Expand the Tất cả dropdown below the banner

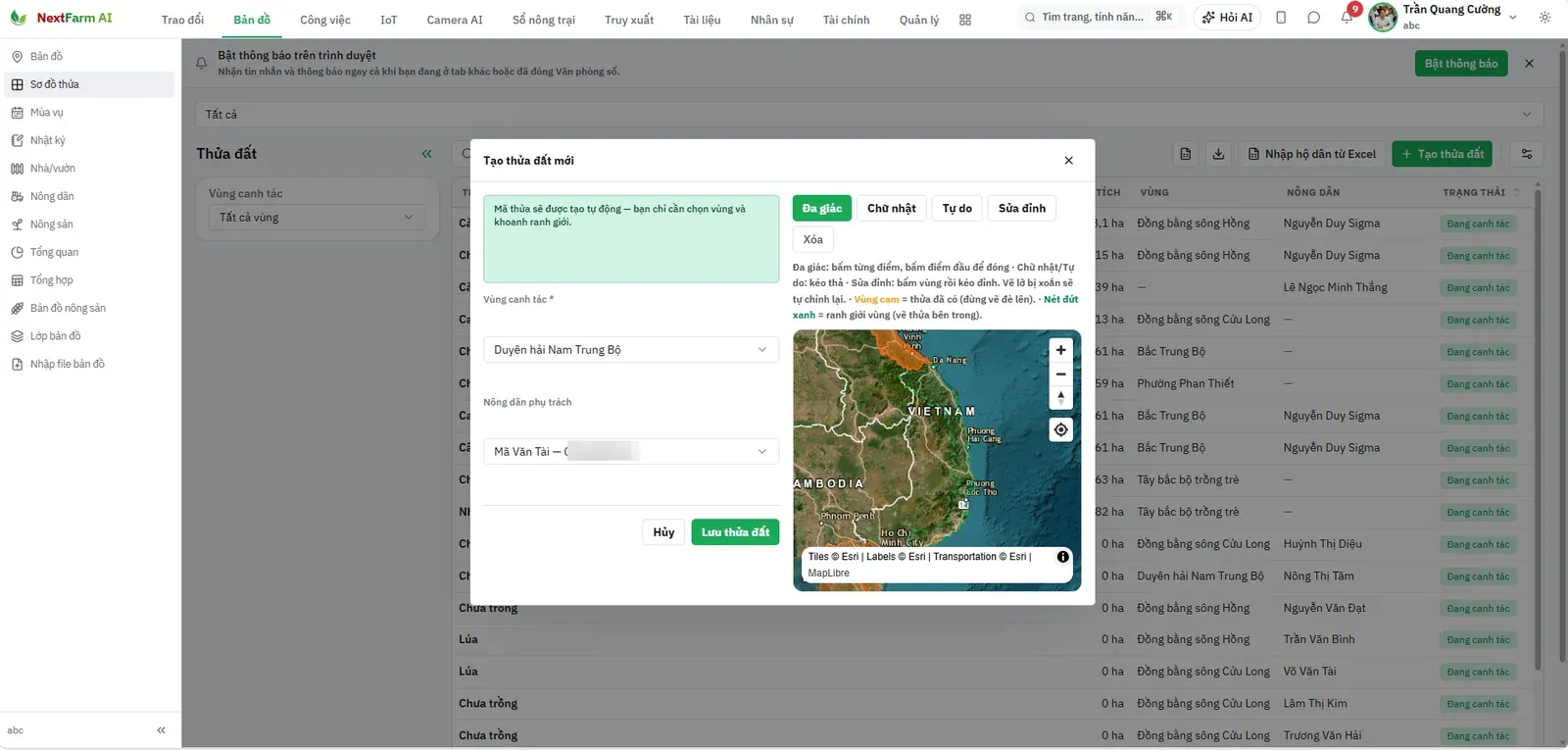[868, 115]
